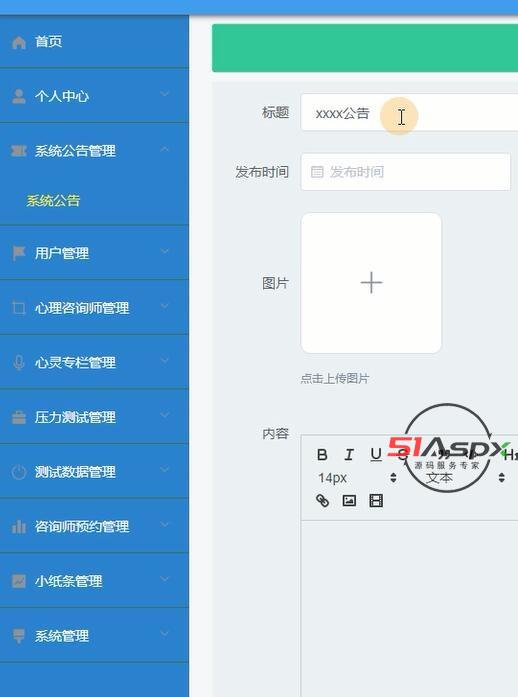Screen dimensions: 518x697
Task: Open the 系统公告 submenu item
Action: pyautogui.click(x=53, y=200)
